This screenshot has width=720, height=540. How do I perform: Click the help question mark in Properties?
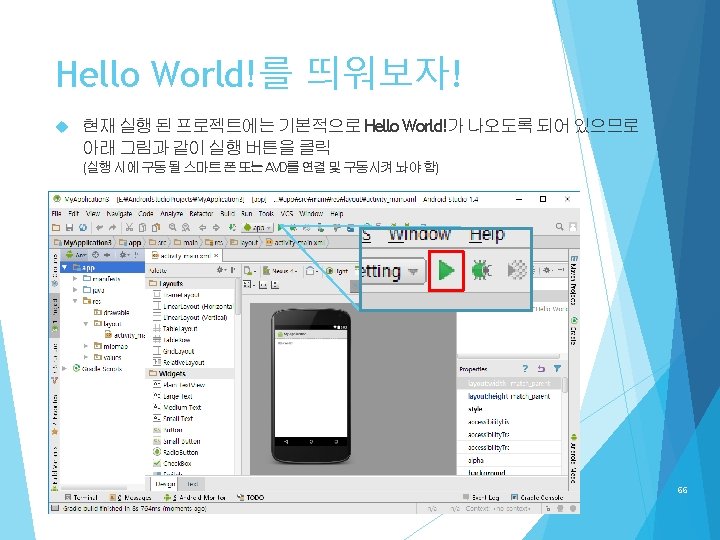pos(525,368)
